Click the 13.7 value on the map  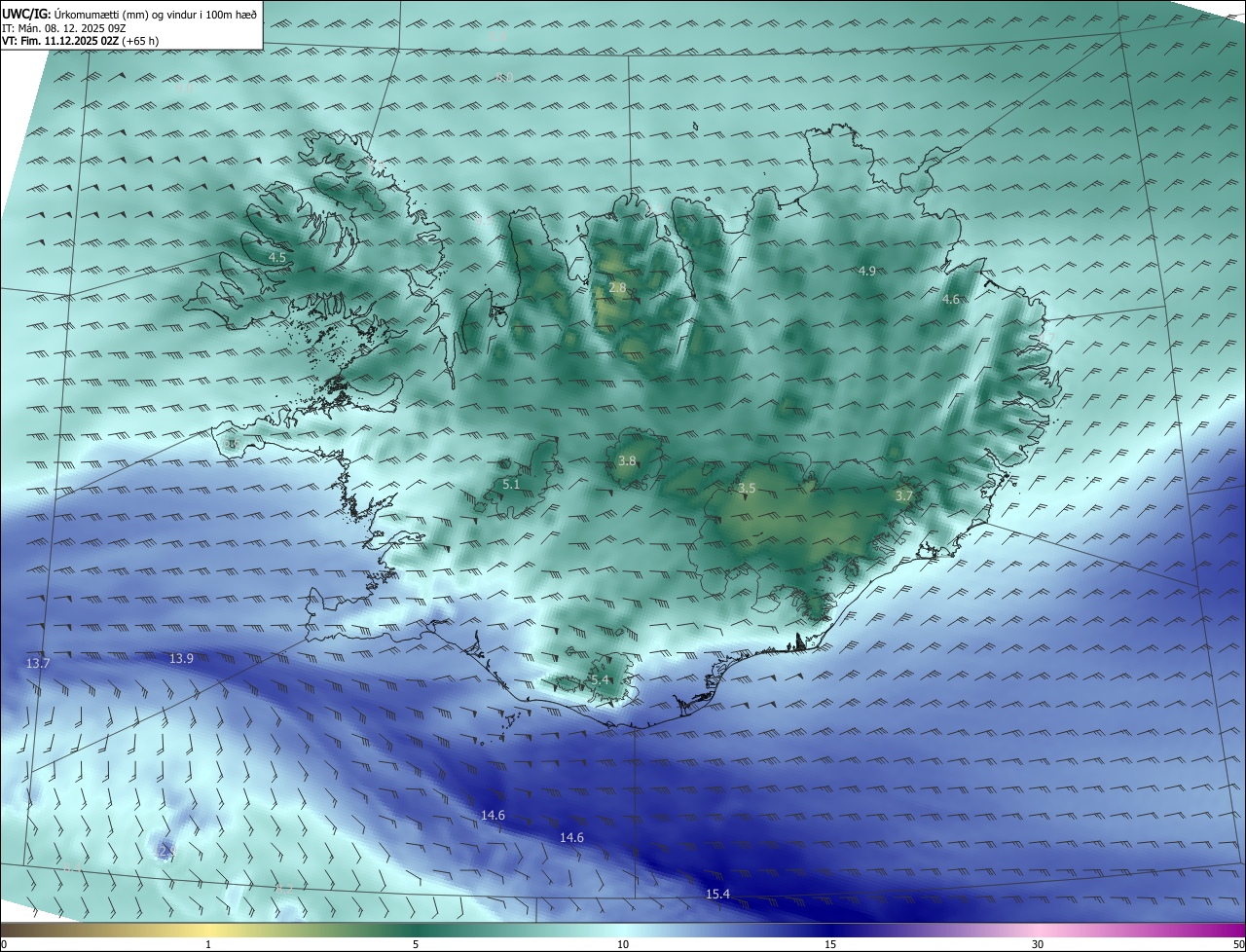pyautogui.click(x=38, y=663)
